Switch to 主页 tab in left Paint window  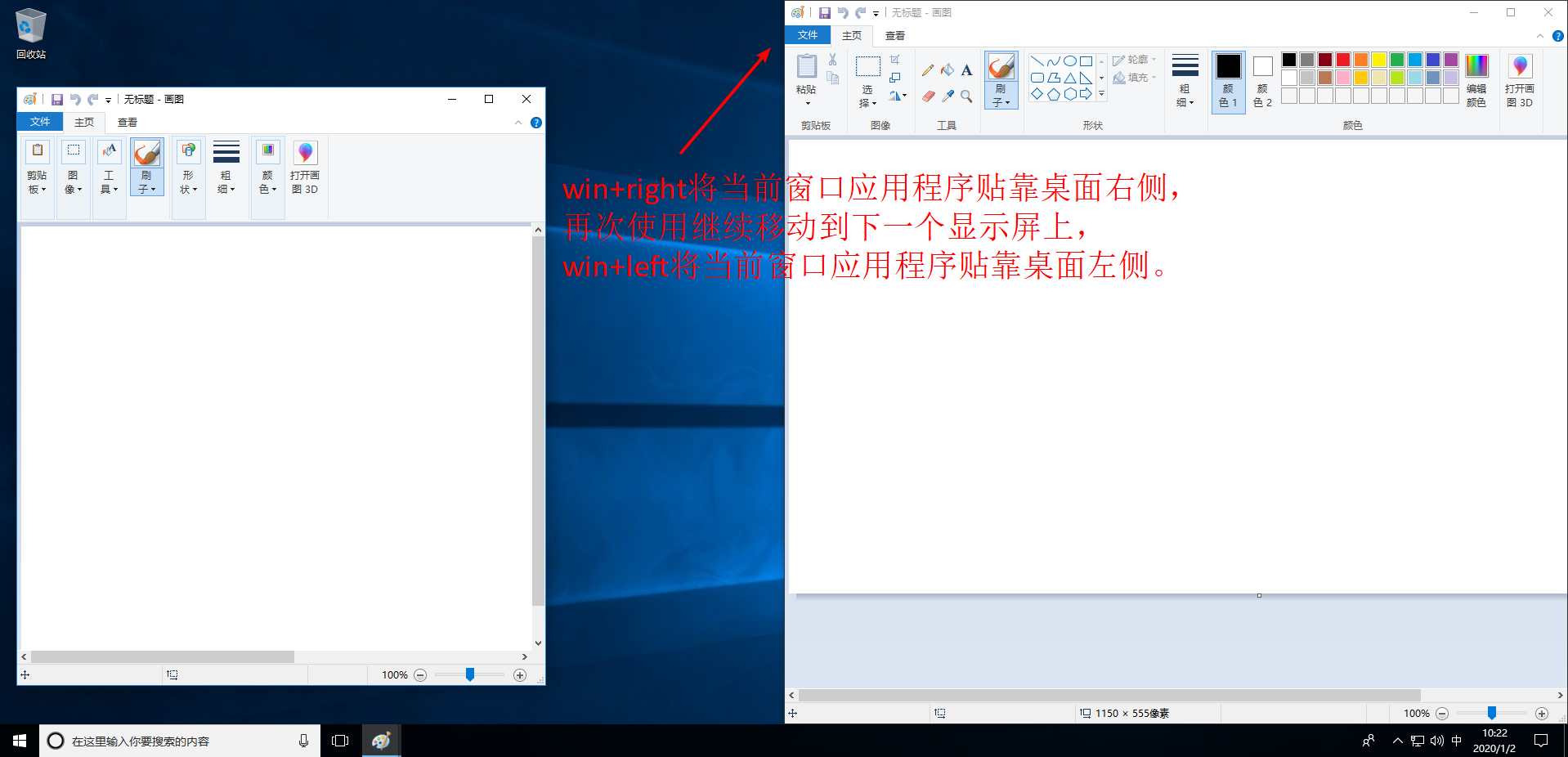click(84, 123)
